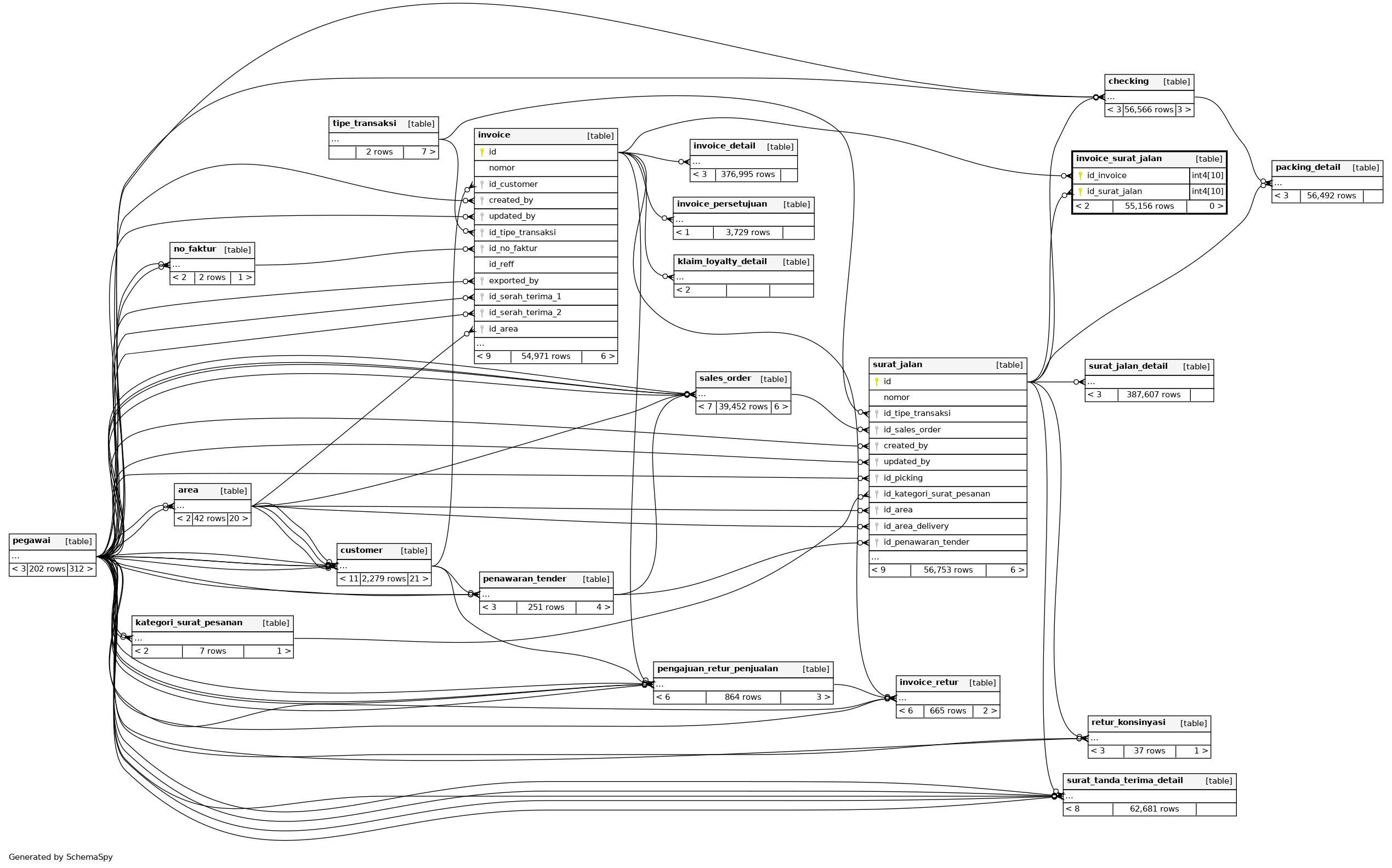Click the foreign key icon beside id_sales_order

pyautogui.click(x=876, y=430)
